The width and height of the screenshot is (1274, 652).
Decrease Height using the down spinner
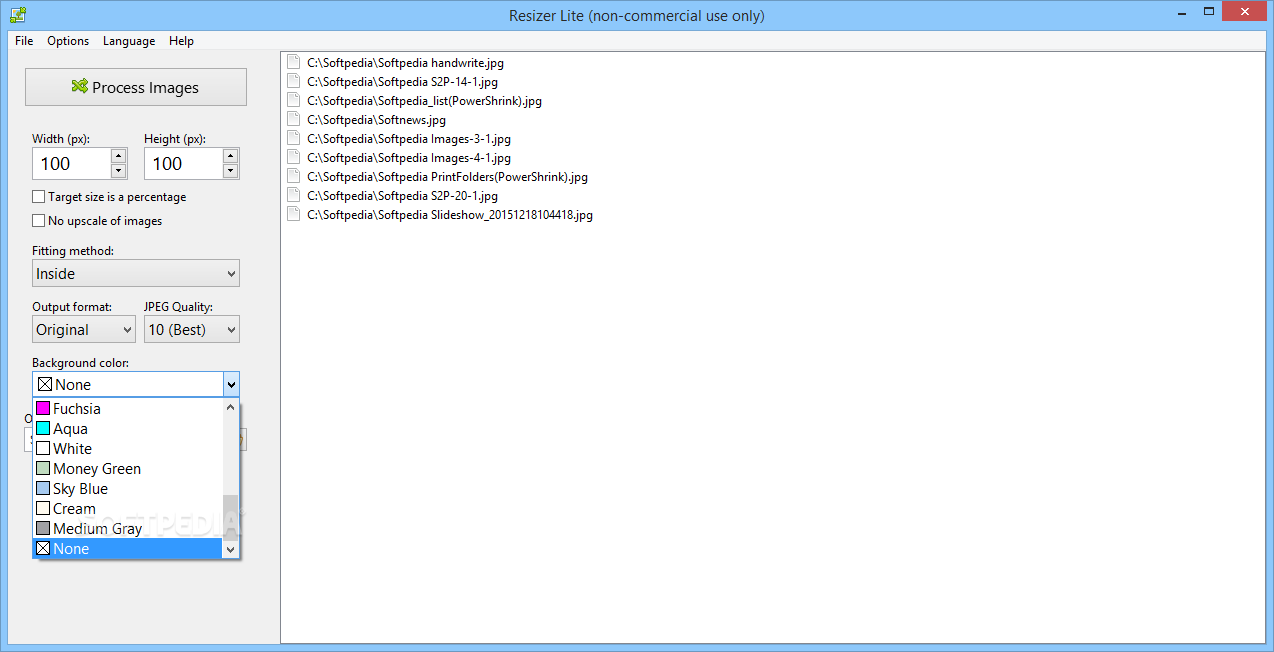(230, 171)
